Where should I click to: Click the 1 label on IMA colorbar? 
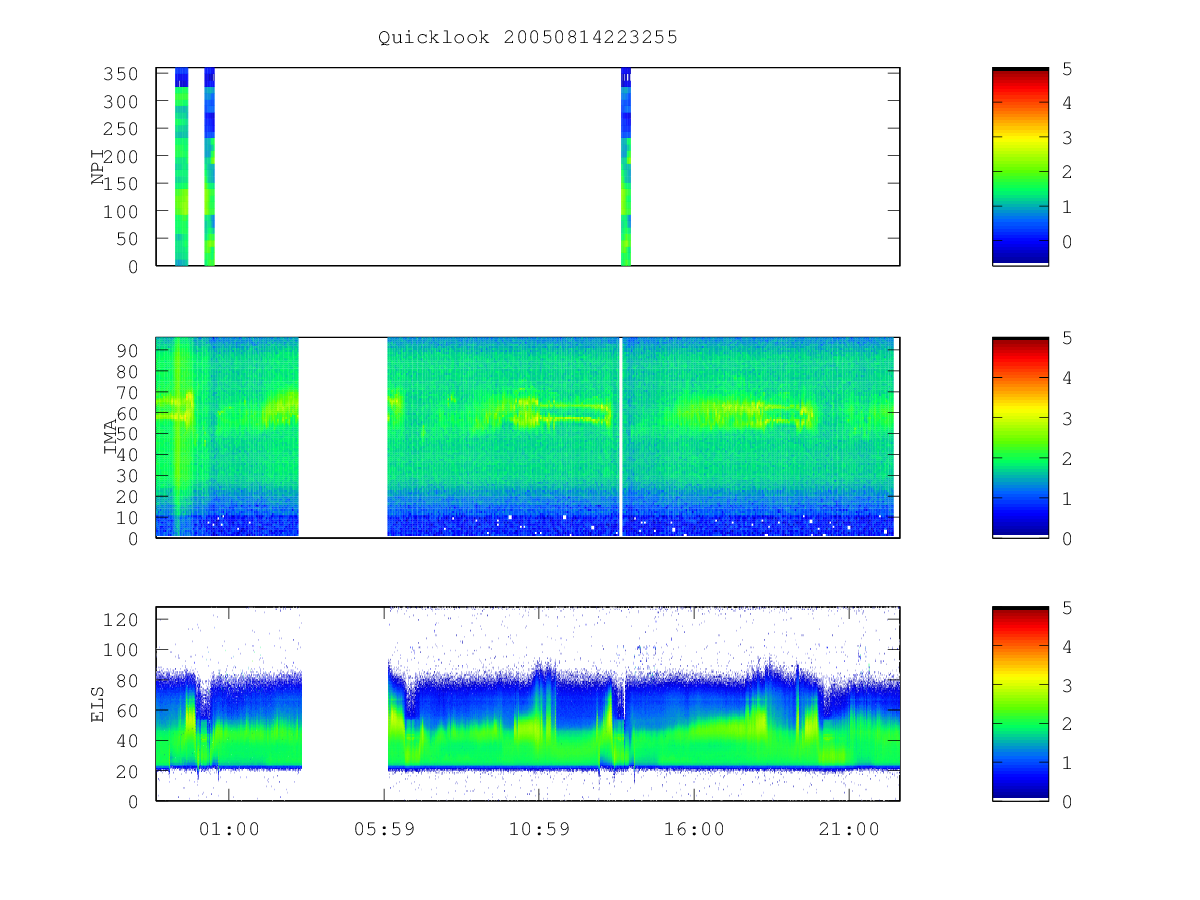[1067, 498]
